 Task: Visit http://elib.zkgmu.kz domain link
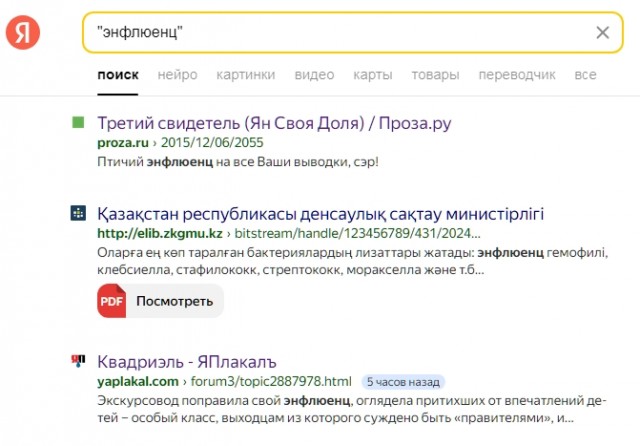(x=160, y=233)
